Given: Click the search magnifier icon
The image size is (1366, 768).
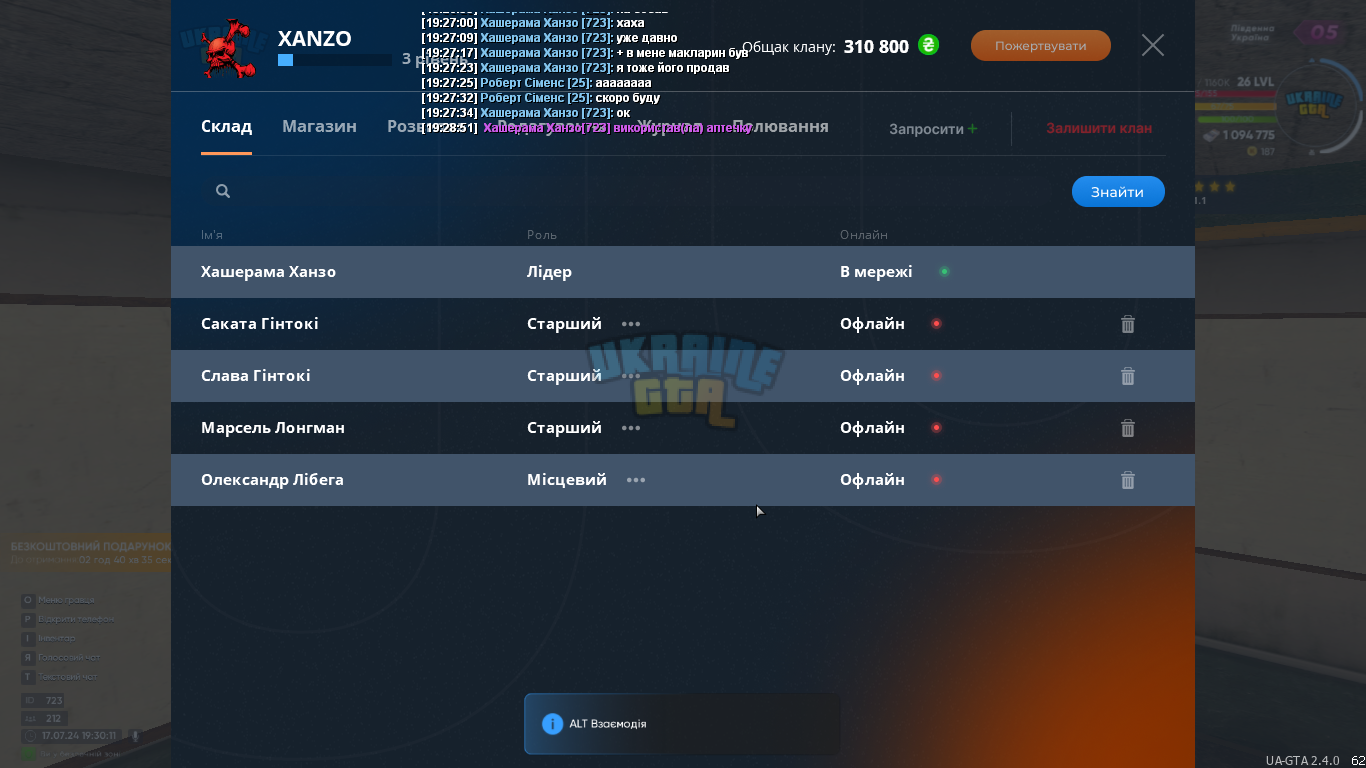Looking at the screenshot, I should click(223, 191).
